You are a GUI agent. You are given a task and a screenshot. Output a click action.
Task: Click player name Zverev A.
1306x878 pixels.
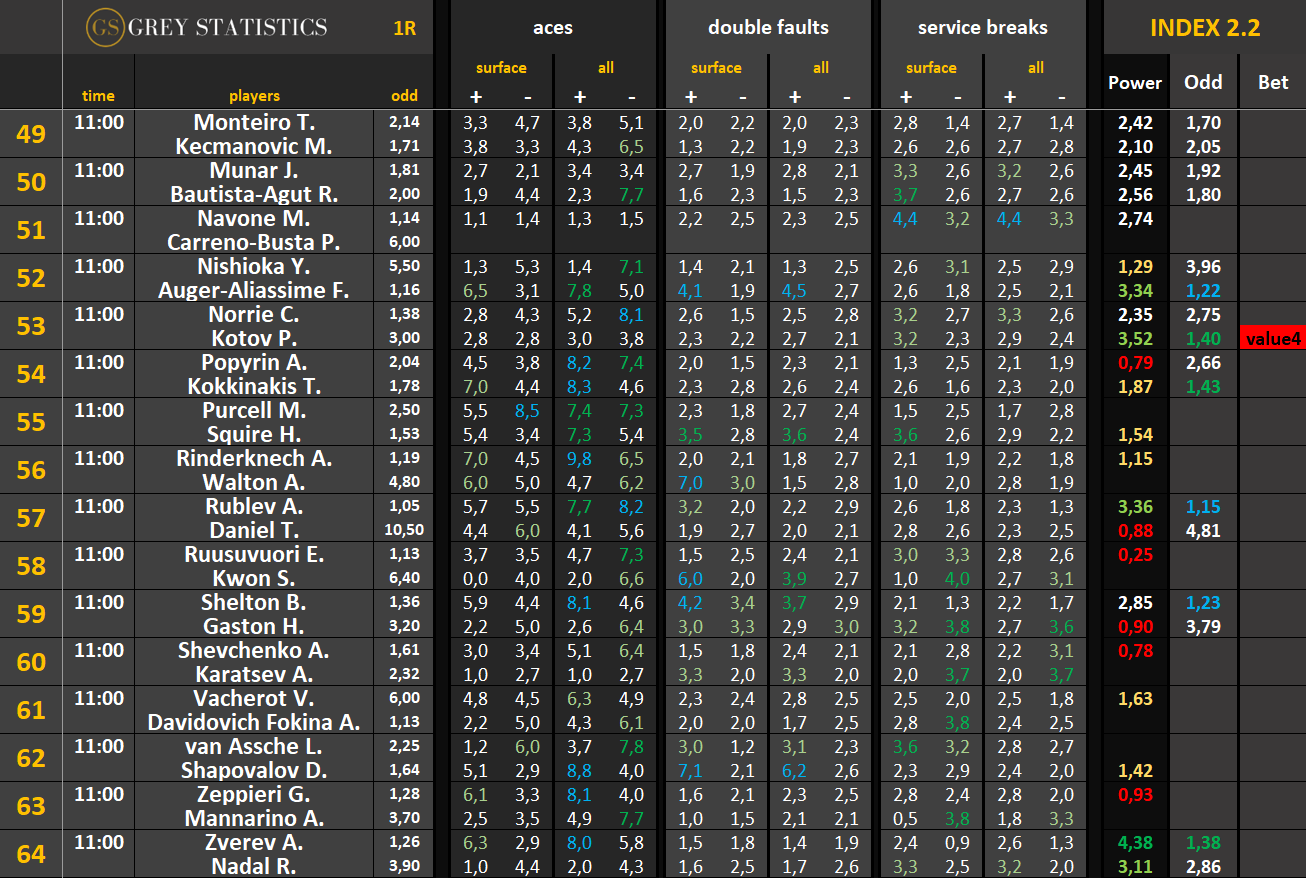point(254,842)
